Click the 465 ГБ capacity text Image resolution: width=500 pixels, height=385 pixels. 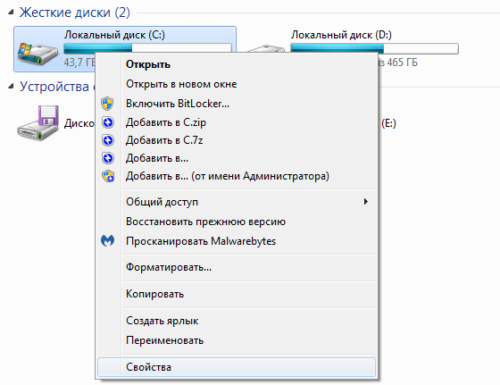point(402,62)
